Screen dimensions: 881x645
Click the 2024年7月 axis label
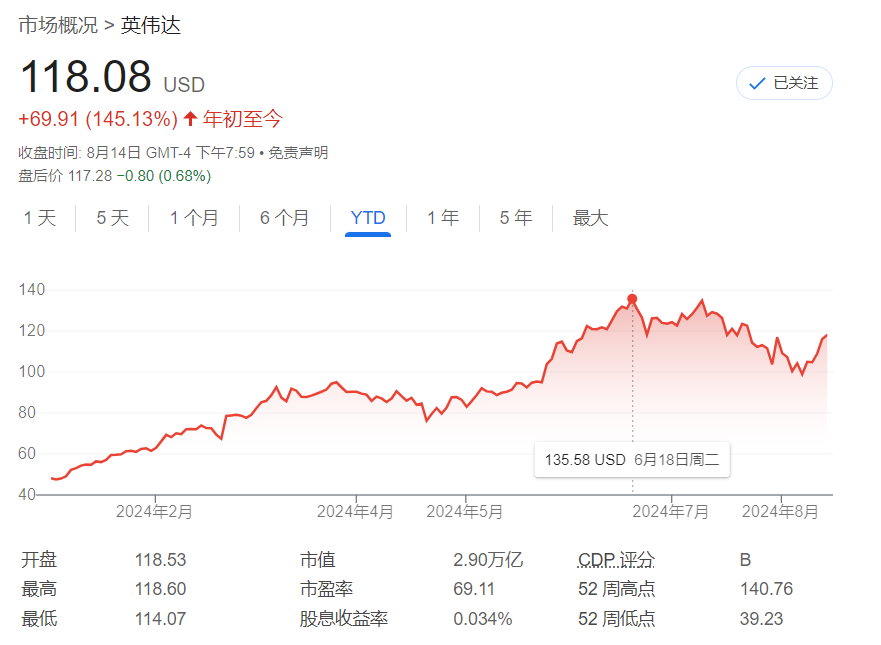(670, 512)
